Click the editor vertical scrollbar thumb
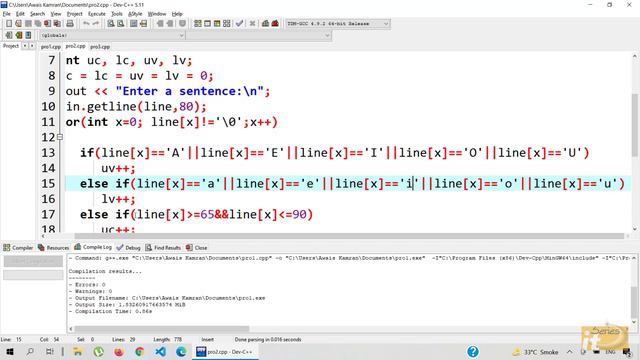 pos(635,125)
